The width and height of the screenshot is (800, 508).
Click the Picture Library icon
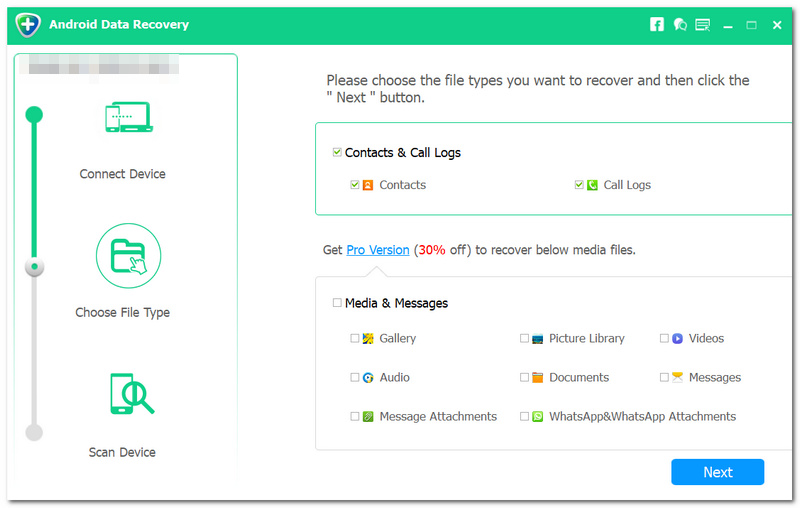coord(537,339)
